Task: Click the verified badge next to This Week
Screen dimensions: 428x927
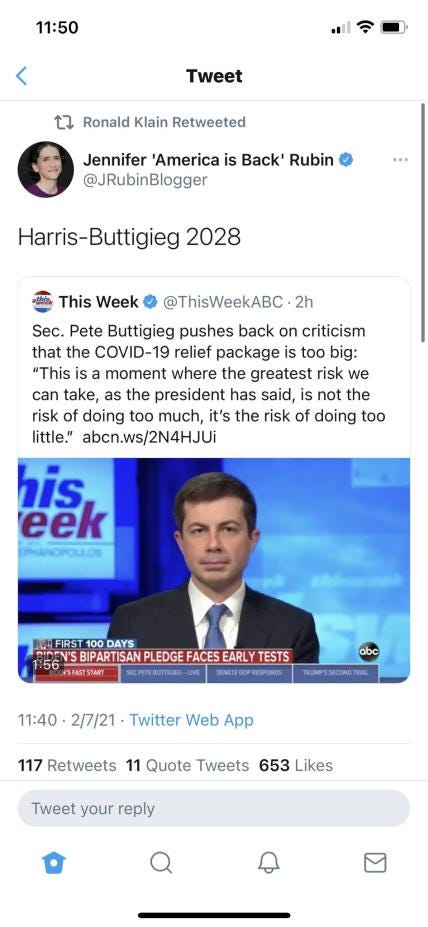Action: pyautogui.click(x=150, y=302)
